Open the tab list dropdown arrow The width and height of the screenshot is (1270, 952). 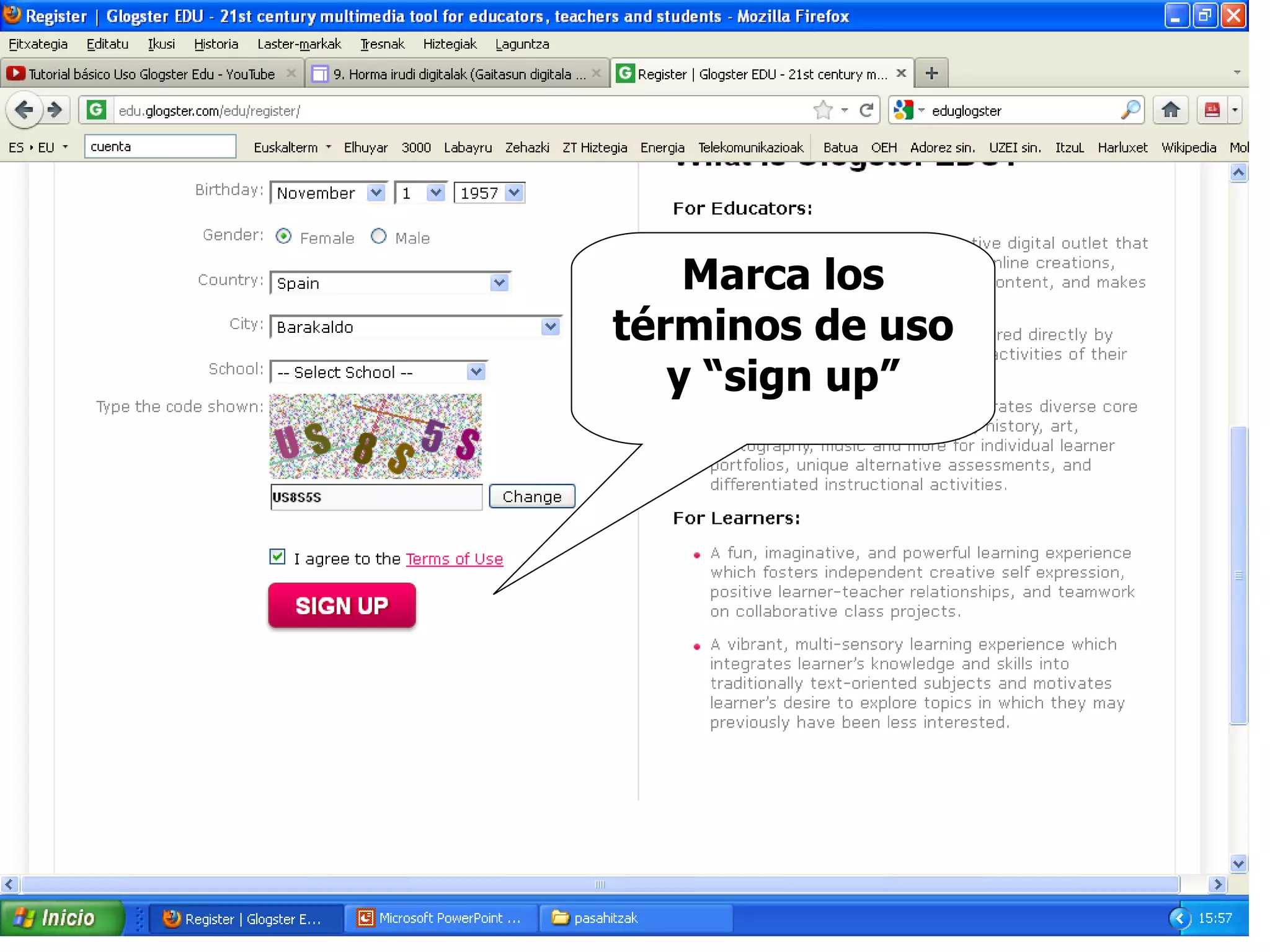pos(1237,73)
